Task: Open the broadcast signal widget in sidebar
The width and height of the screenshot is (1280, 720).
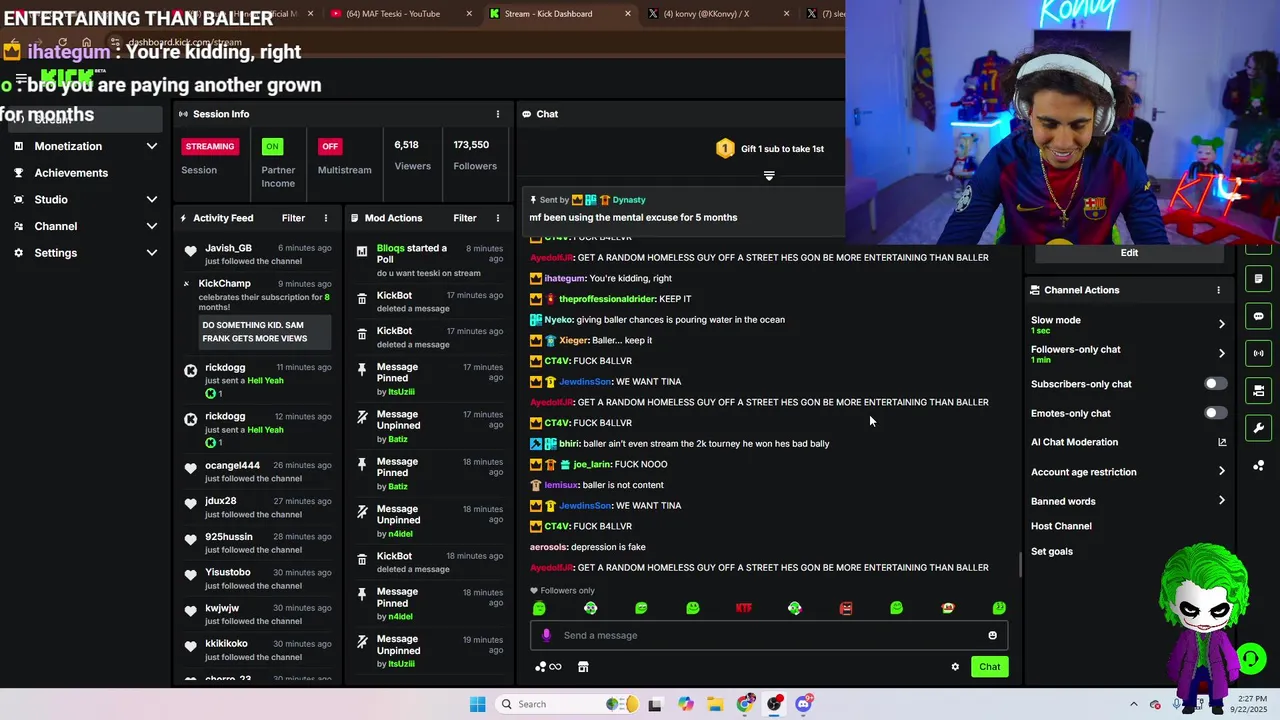Action: click(1259, 353)
